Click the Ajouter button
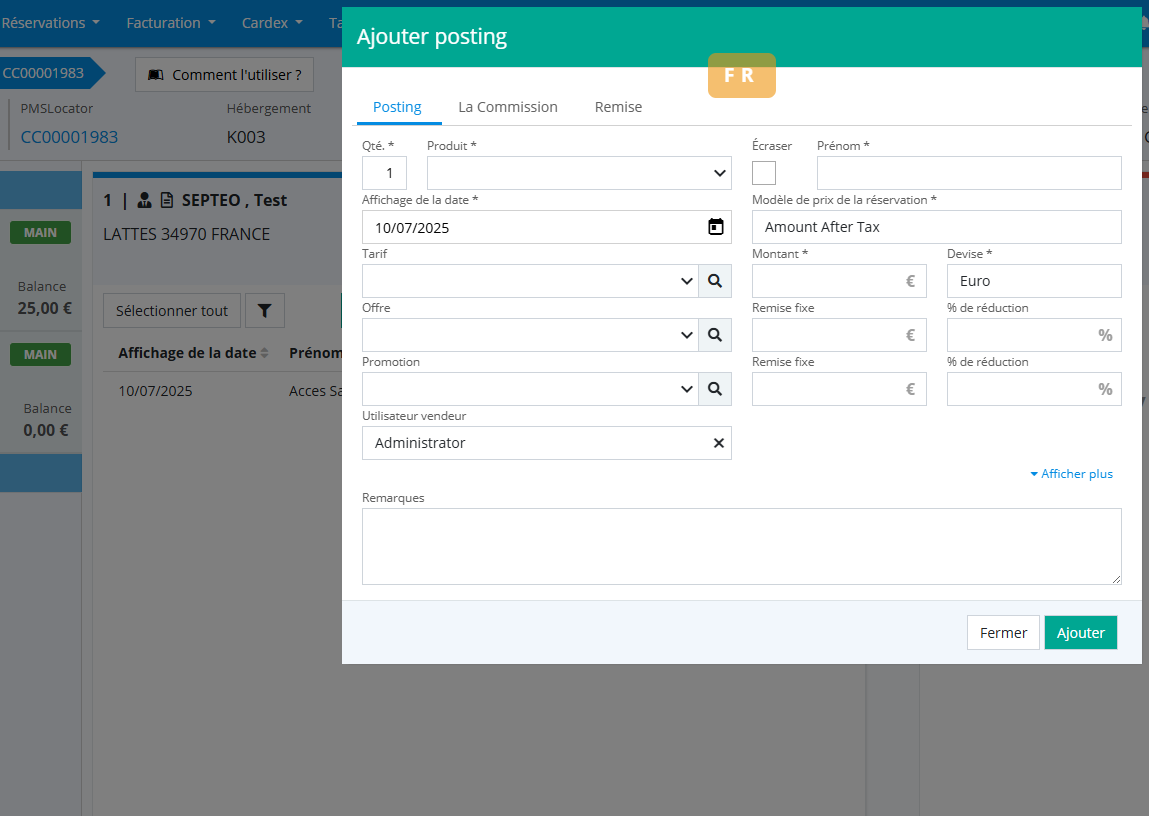Image resolution: width=1149 pixels, height=816 pixels. coord(1080,633)
